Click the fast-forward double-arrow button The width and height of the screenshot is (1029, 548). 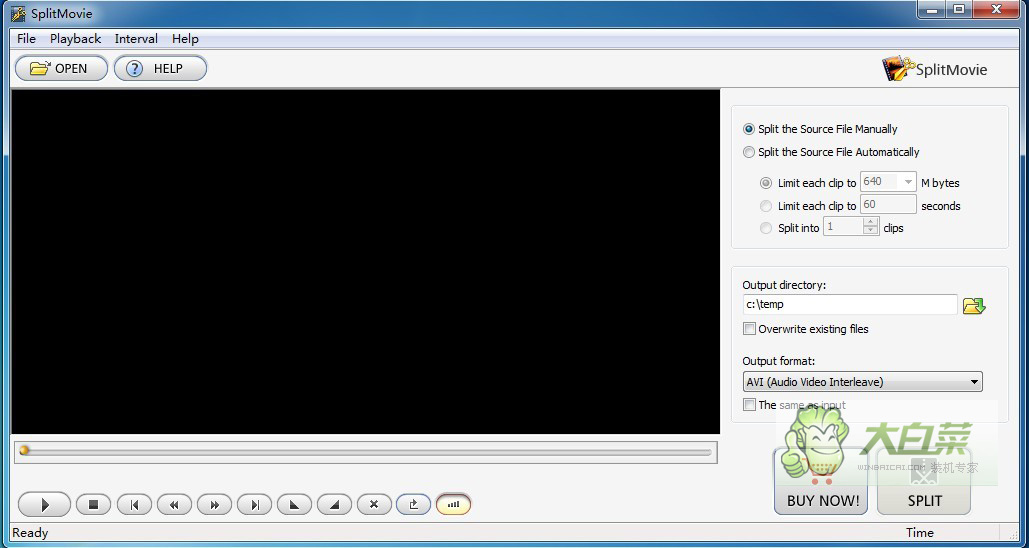(x=214, y=505)
